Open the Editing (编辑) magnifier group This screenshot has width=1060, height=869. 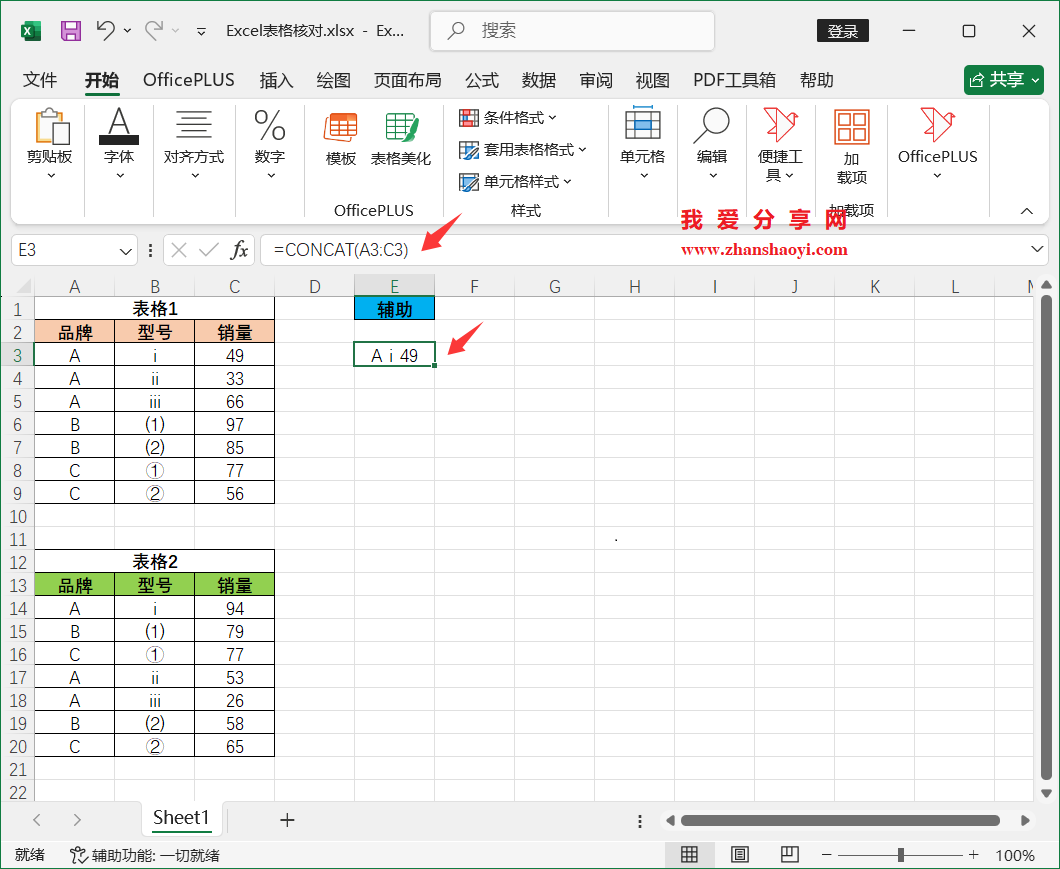[x=712, y=143]
